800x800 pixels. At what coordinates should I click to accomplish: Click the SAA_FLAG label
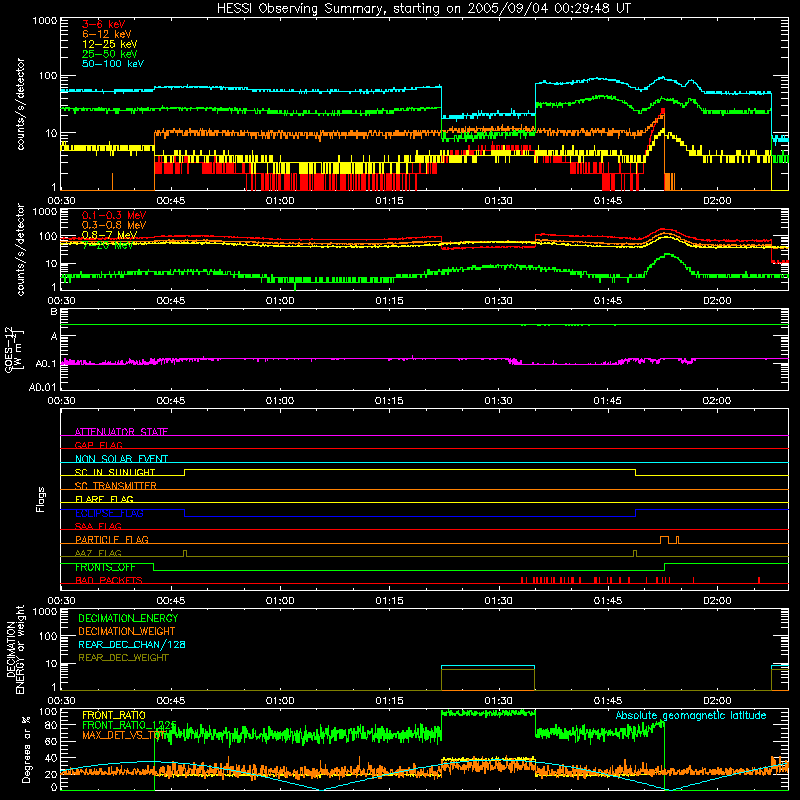coord(98,526)
